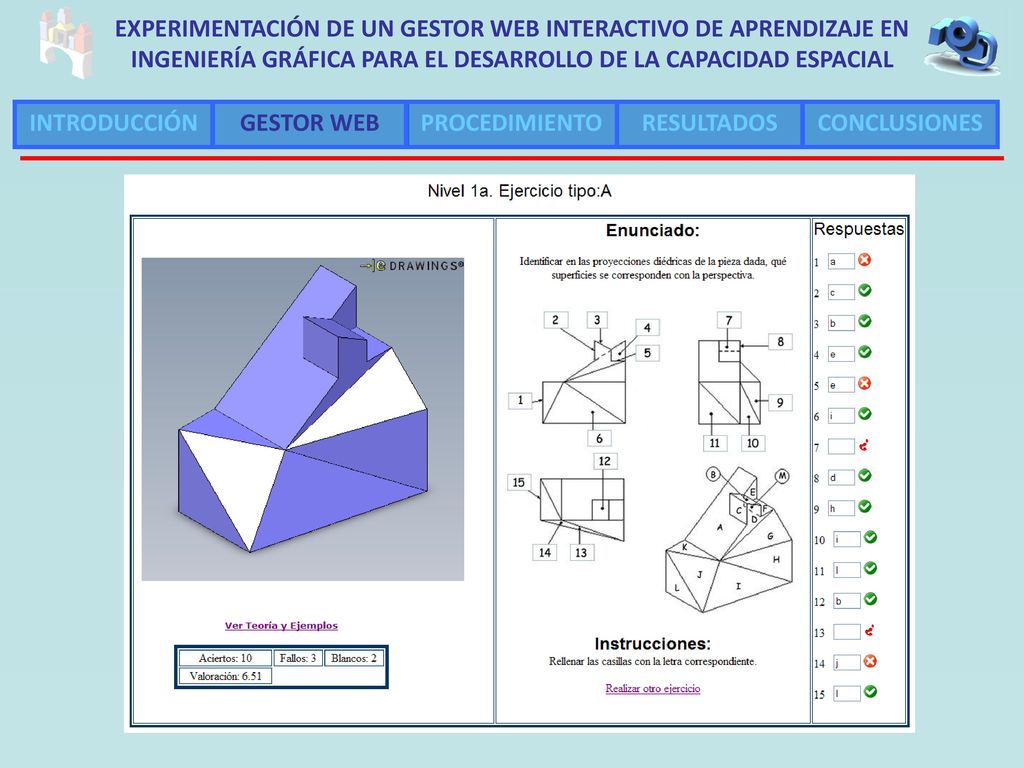Click the green check icon for question 4
Image resolution: width=1024 pixels, height=768 pixels.
pos(865,351)
